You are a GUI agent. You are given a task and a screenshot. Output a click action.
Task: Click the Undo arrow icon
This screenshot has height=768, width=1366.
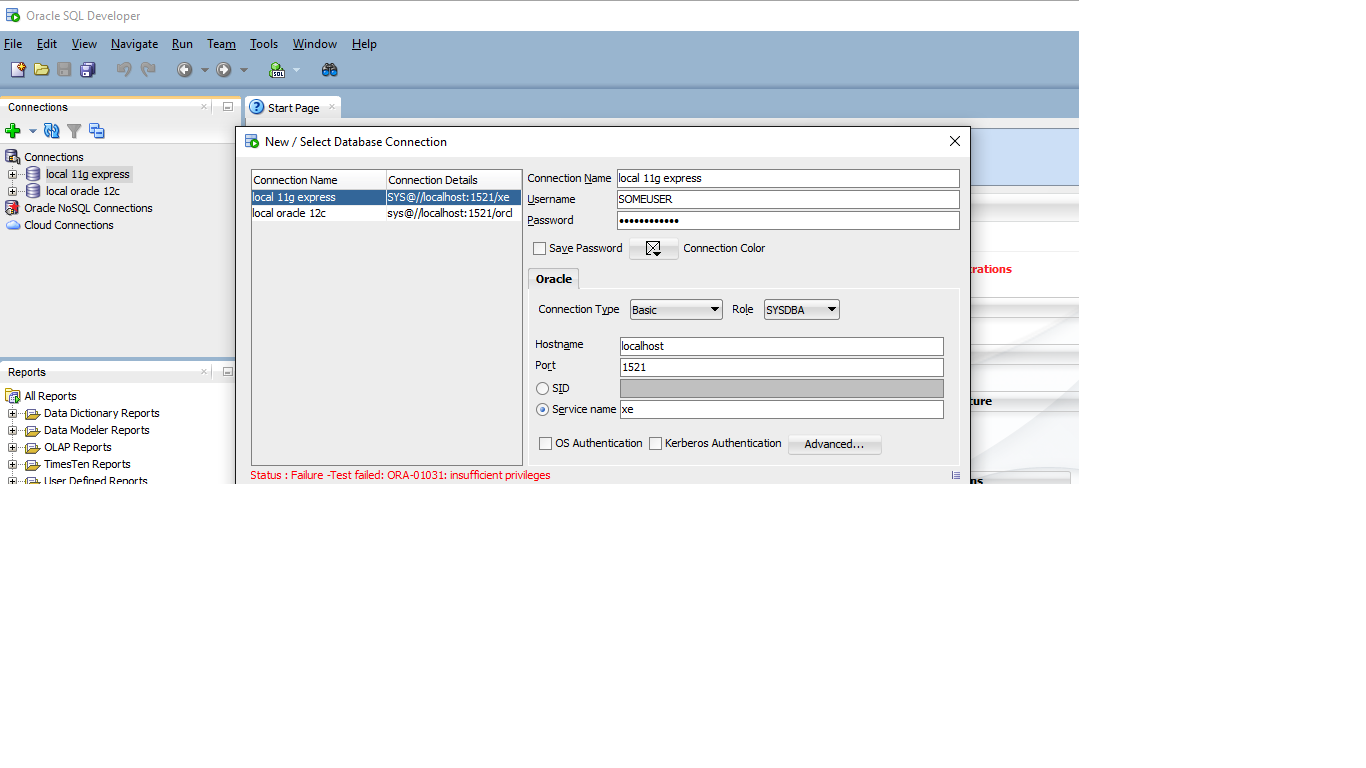pyautogui.click(x=124, y=70)
